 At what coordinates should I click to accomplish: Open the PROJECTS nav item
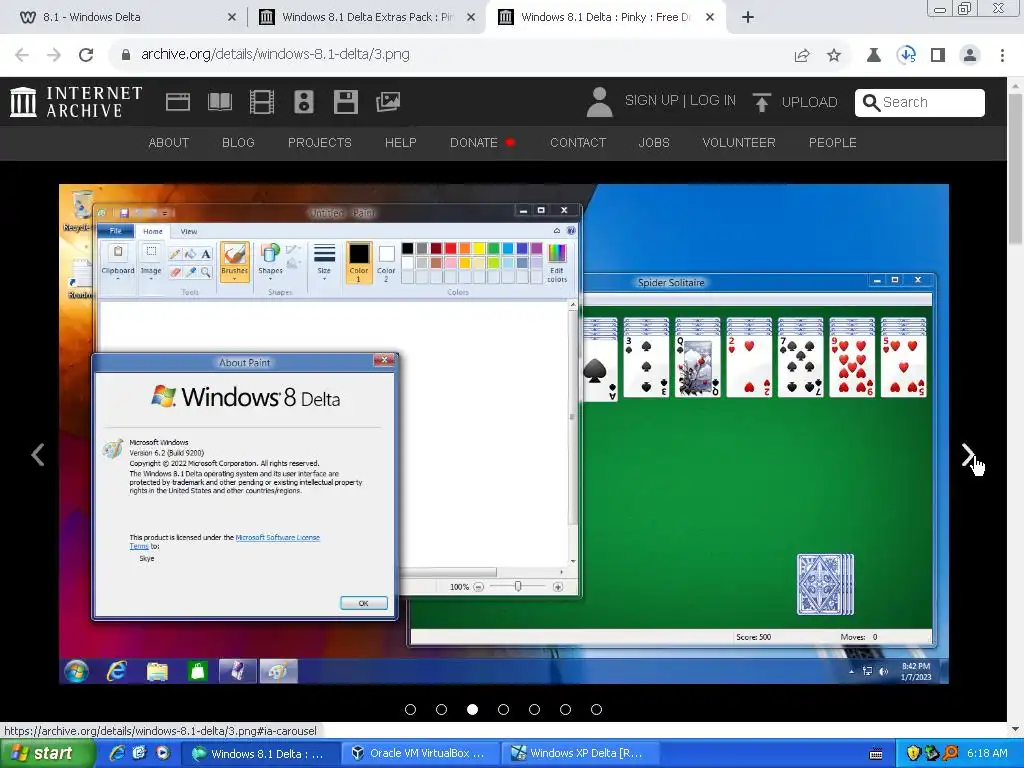(x=319, y=142)
